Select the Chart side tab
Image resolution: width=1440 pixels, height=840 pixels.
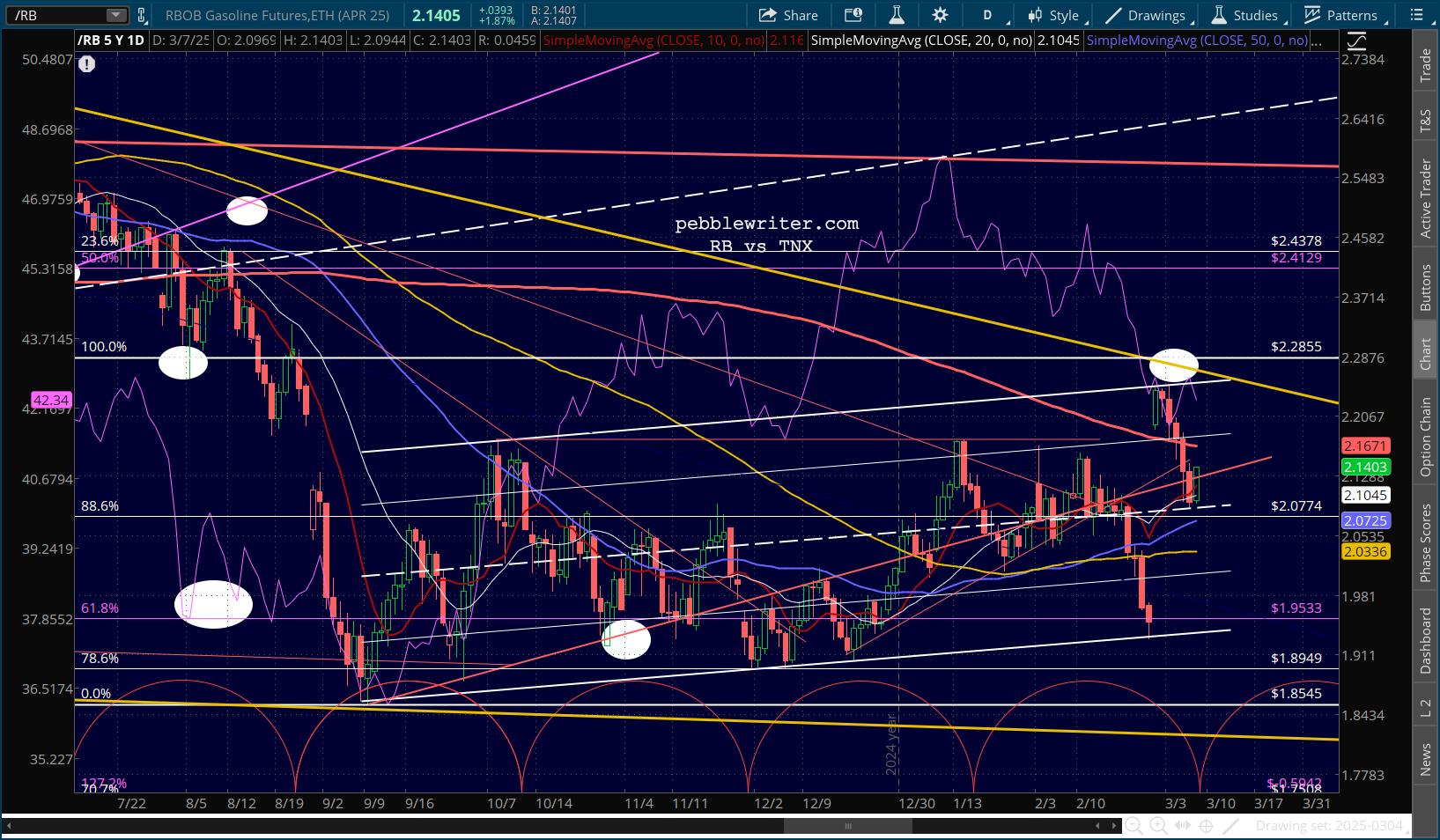tap(1425, 354)
